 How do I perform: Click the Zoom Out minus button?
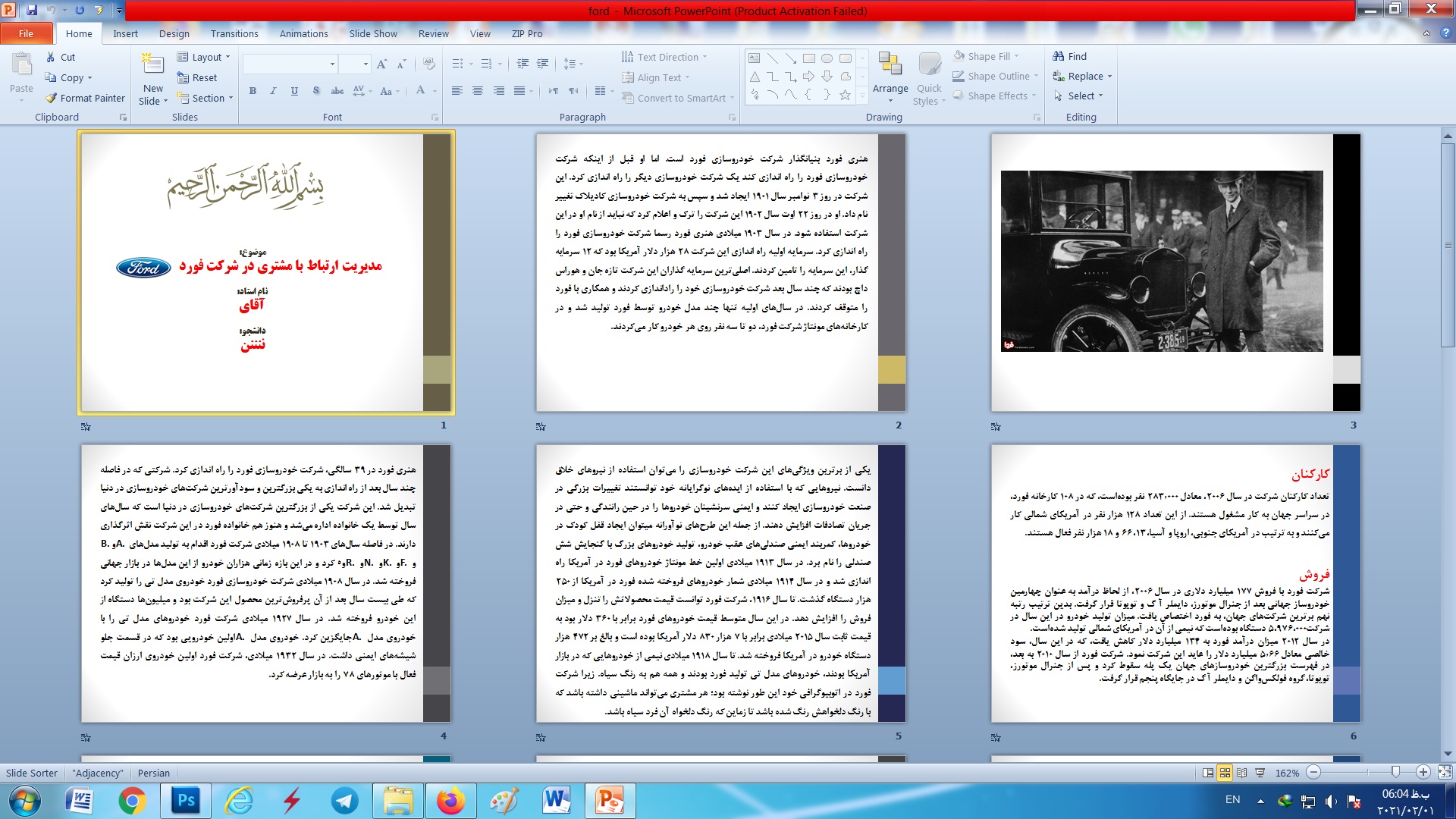tap(1313, 772)
